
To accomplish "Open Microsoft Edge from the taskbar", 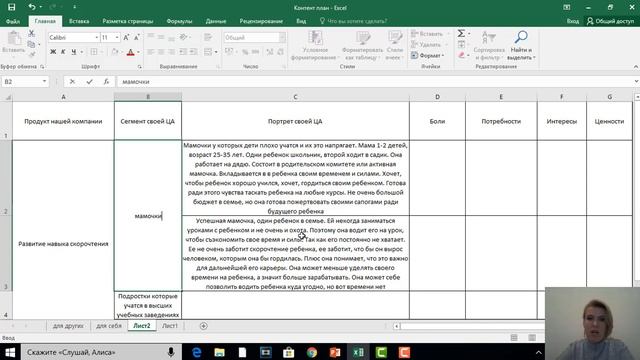I will pos(197,352).
